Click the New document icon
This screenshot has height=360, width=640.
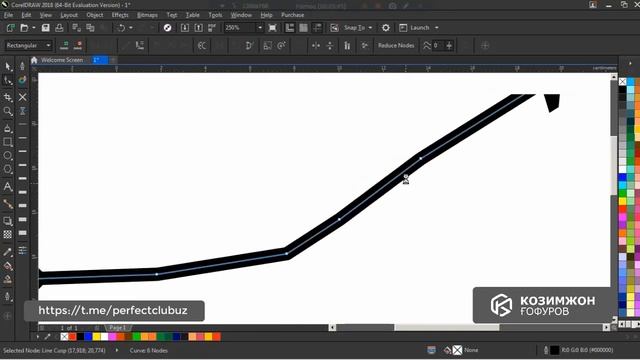pyautogui.click(x=11, y=28)
